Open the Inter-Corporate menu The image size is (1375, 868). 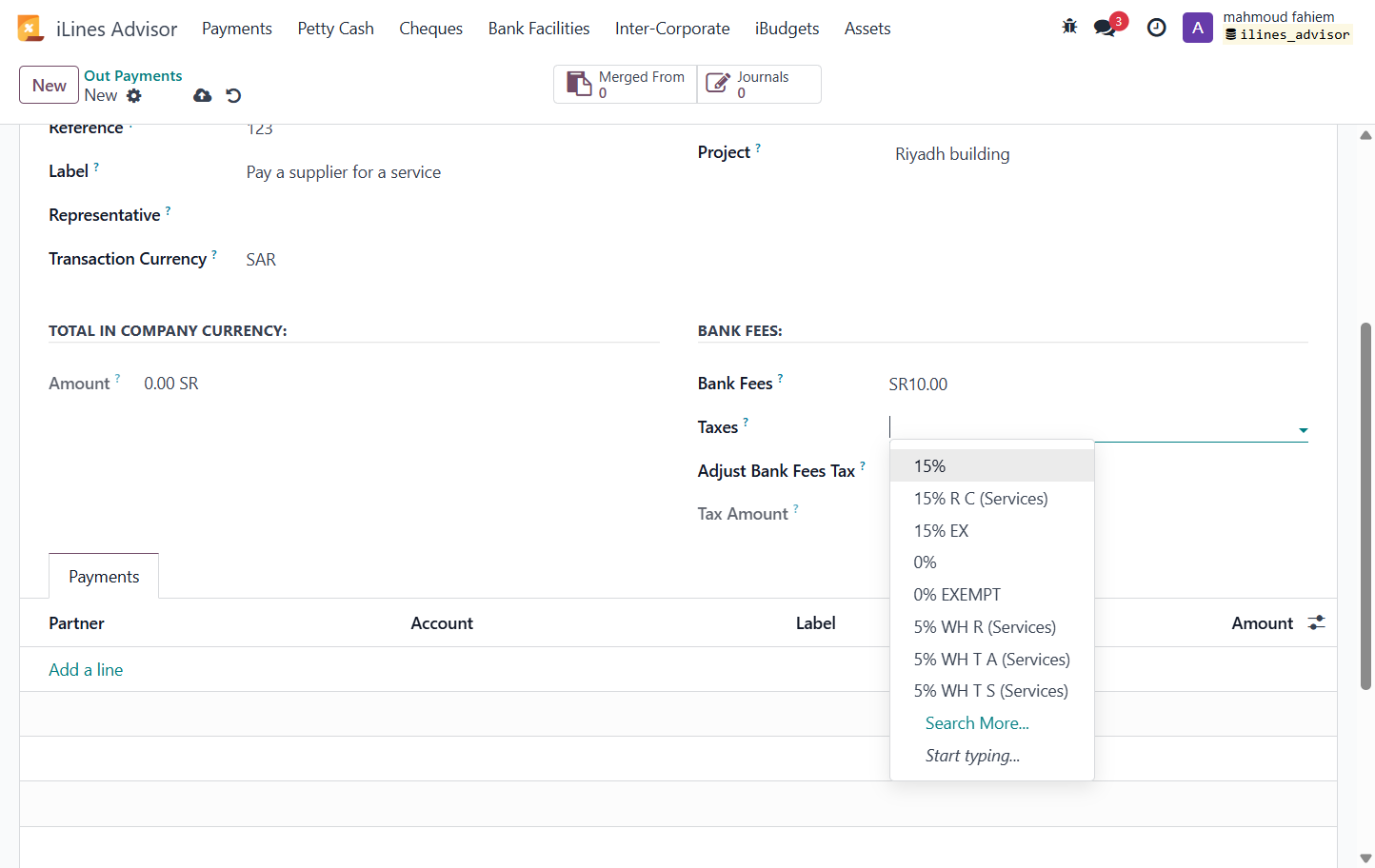pyautogui.click(x=672, y=29)
